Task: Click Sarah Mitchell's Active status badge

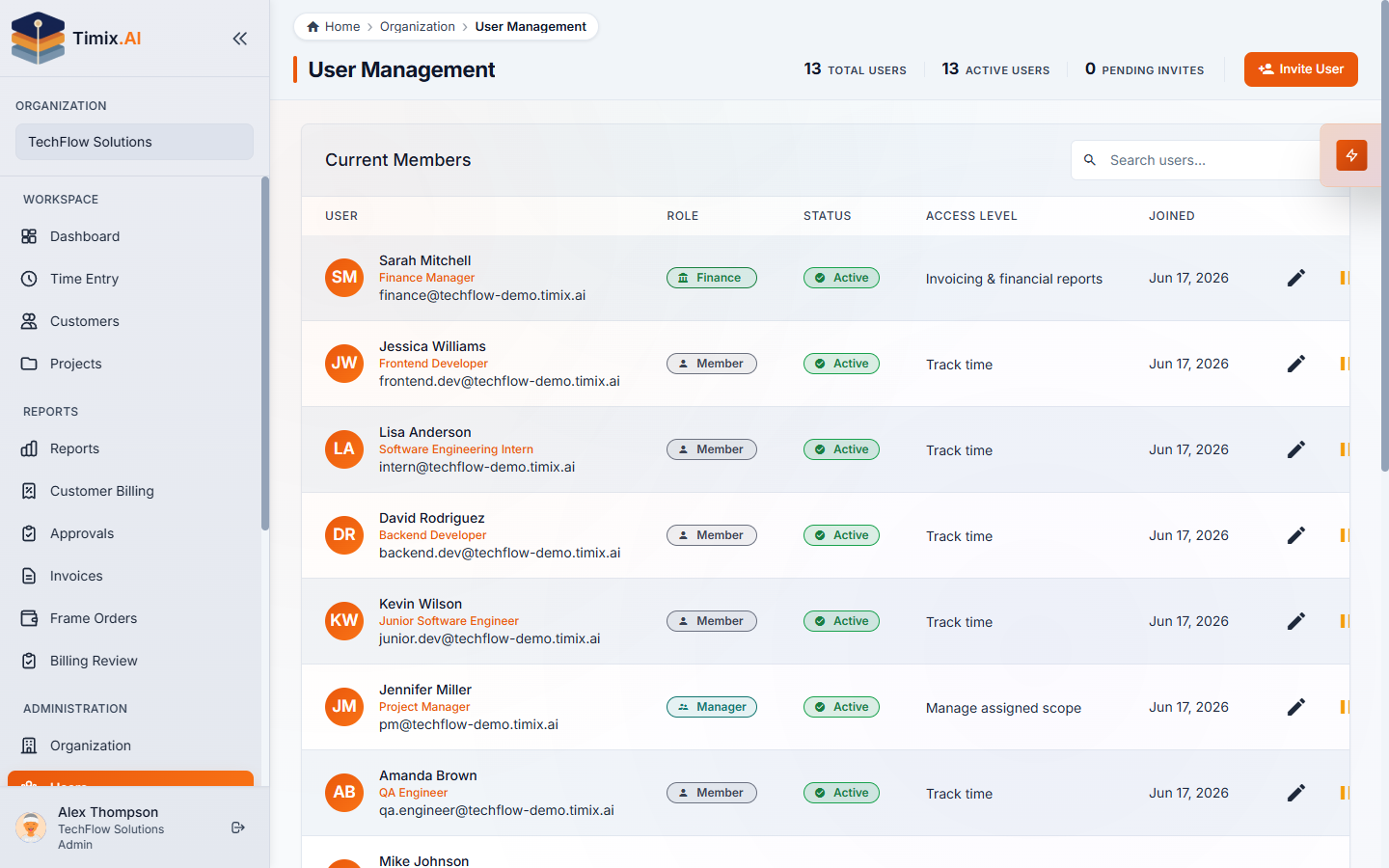Action: click(x=841, y=278)
